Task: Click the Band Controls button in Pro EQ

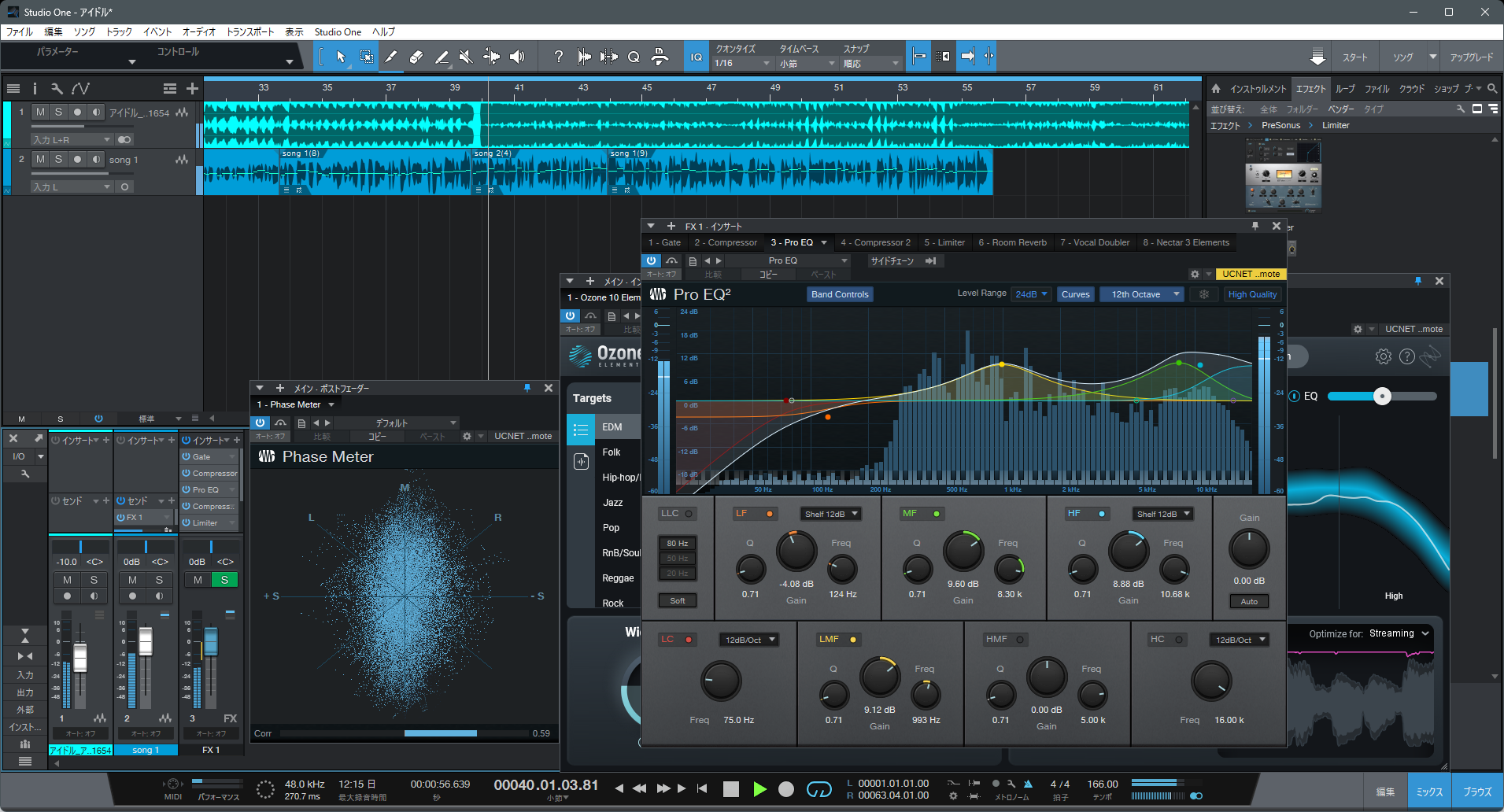Action: (x=840, y=294)
